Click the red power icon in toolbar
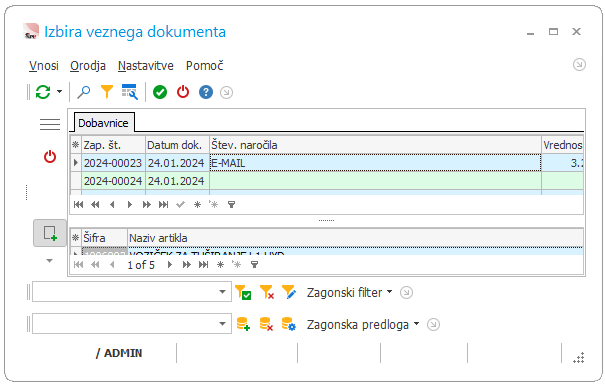This screenshot has width=605, height=386. tap(183, 92)
